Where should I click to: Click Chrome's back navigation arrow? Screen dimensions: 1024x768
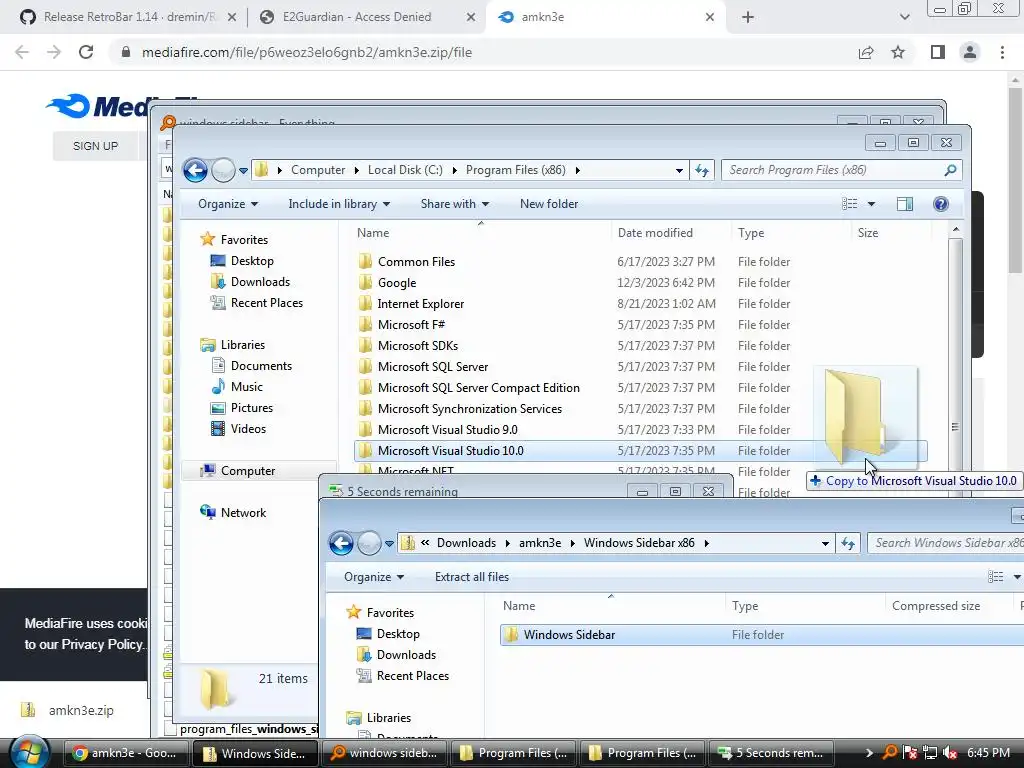click(x=22, y=52)
